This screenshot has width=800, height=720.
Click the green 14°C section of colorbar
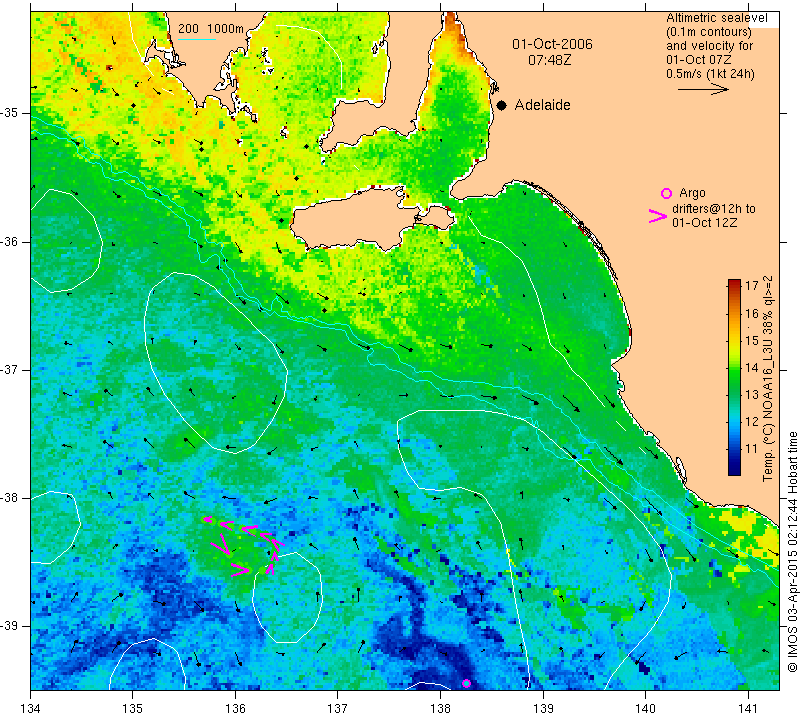pos(734,371)
